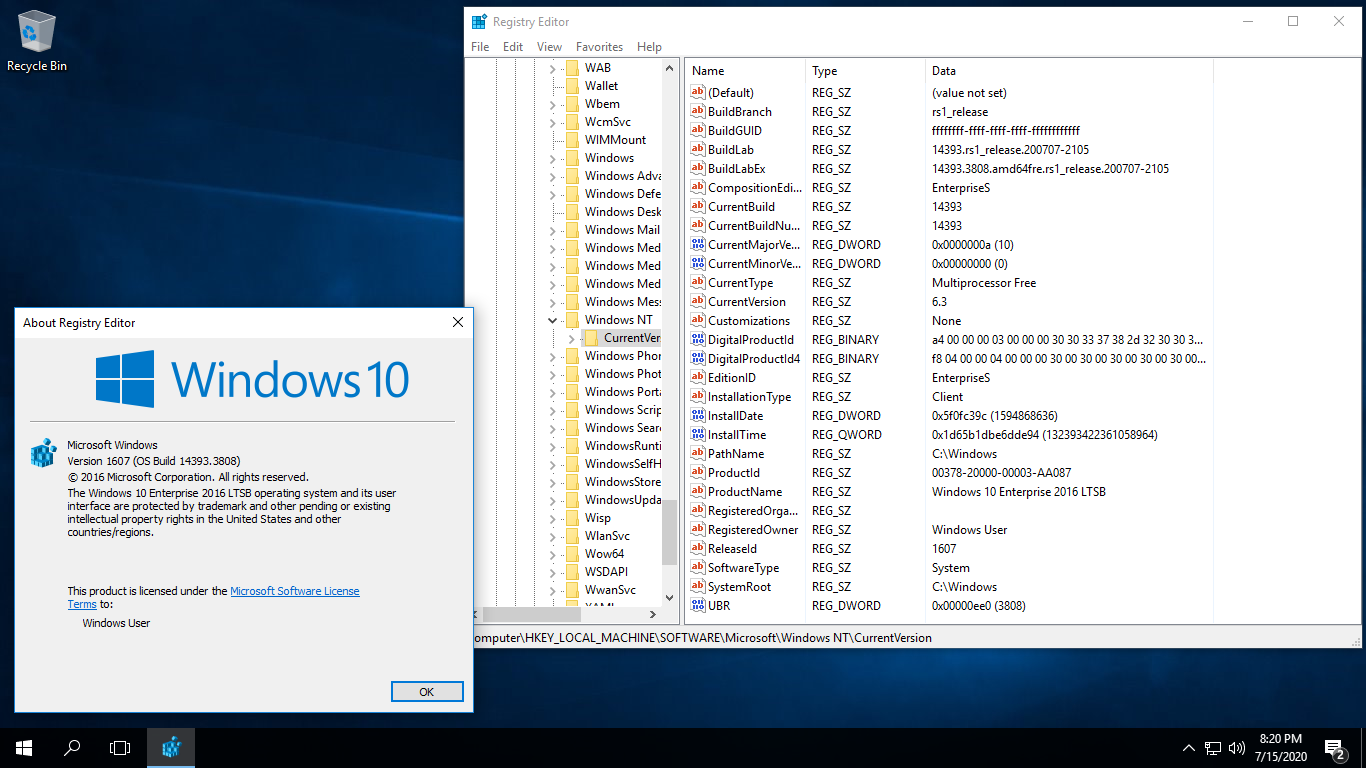Open the Edit menu
Viewport: 1366px width, 768px height.
point(513,47)
